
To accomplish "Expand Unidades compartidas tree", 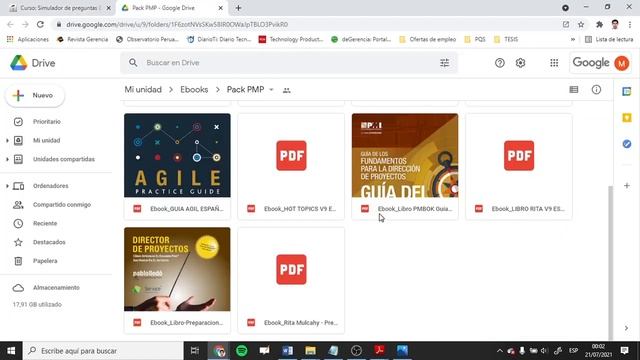I will (x=7, y=159).
